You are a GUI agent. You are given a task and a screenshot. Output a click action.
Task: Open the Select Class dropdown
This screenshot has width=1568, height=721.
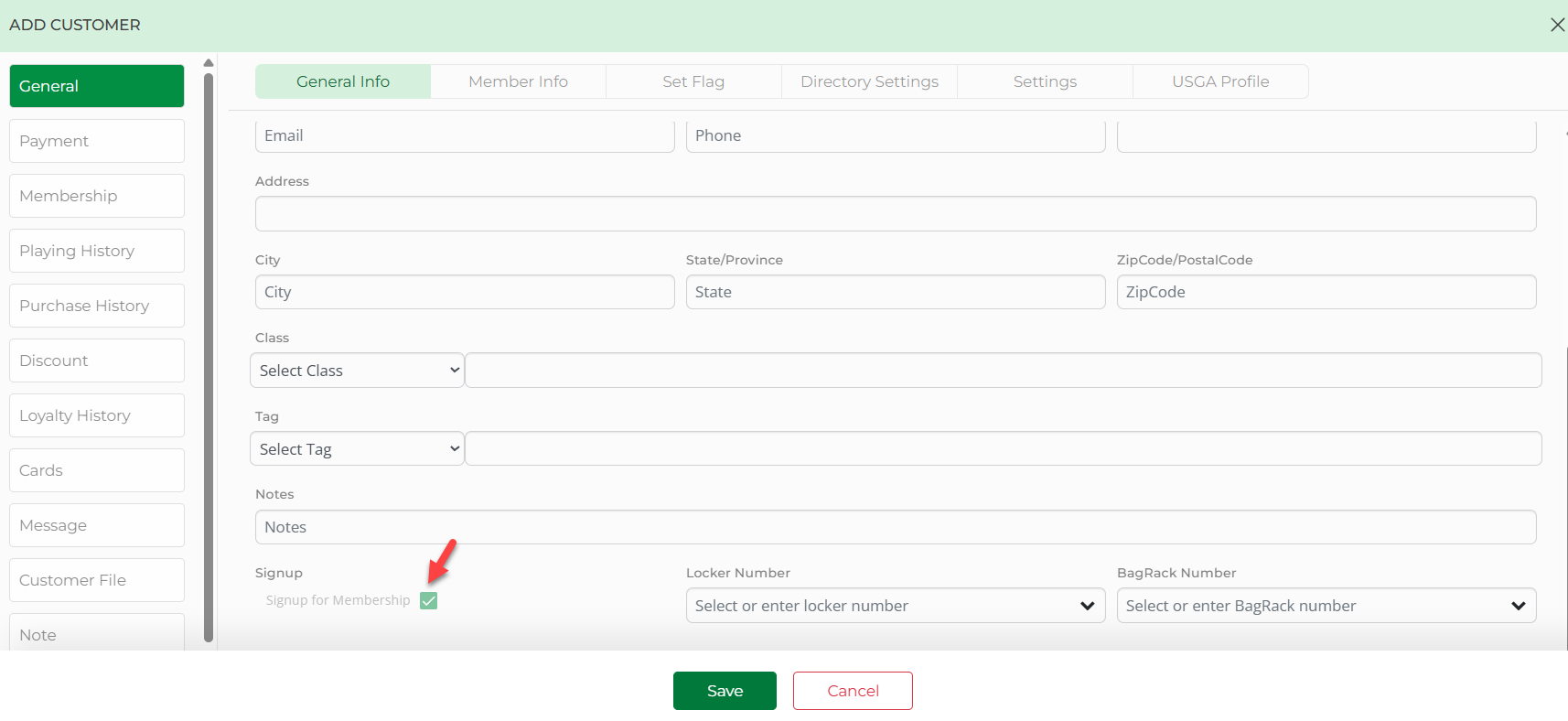point(357,371)
